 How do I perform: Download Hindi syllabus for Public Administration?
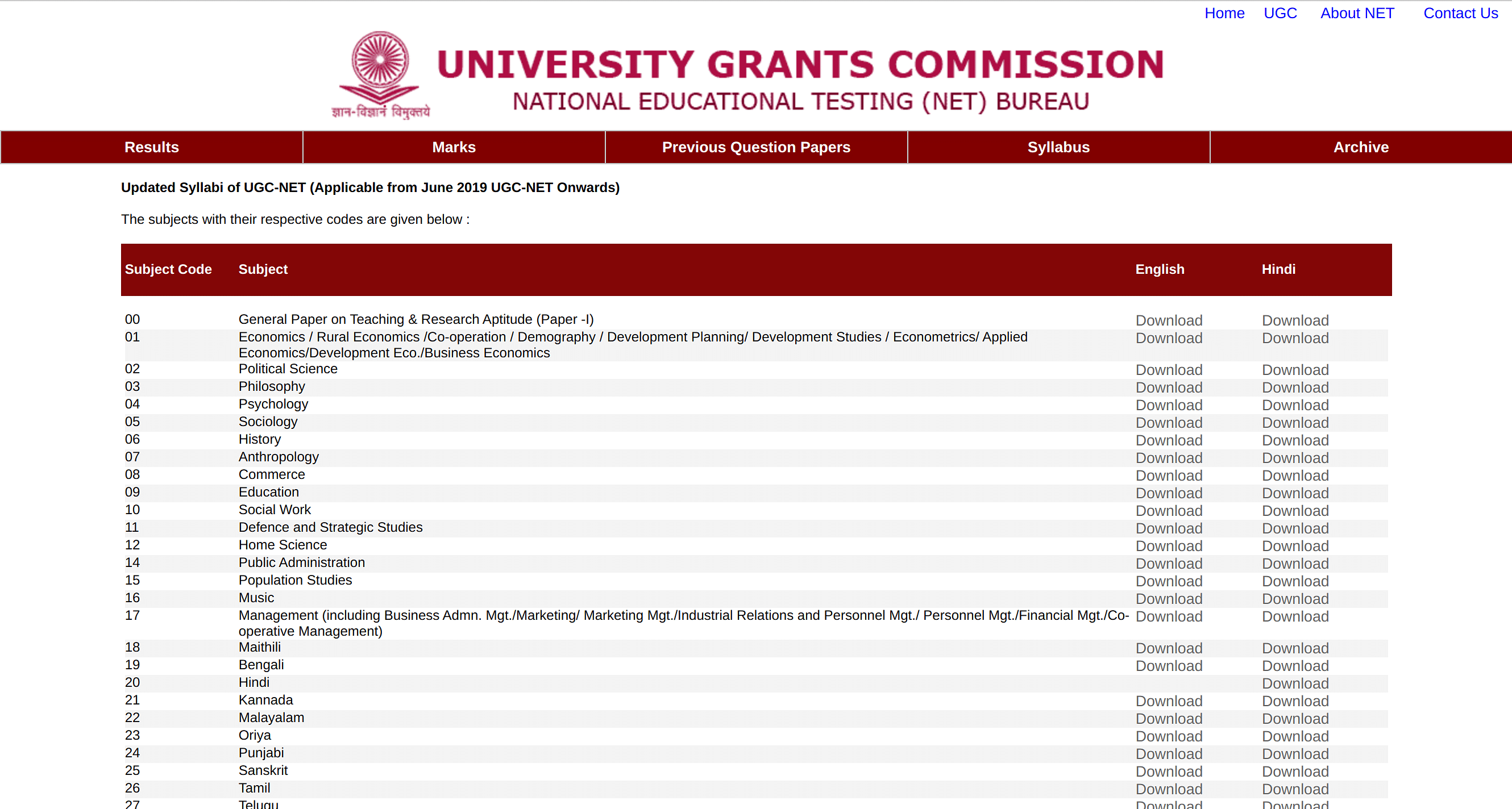(x=1295, y=563)
